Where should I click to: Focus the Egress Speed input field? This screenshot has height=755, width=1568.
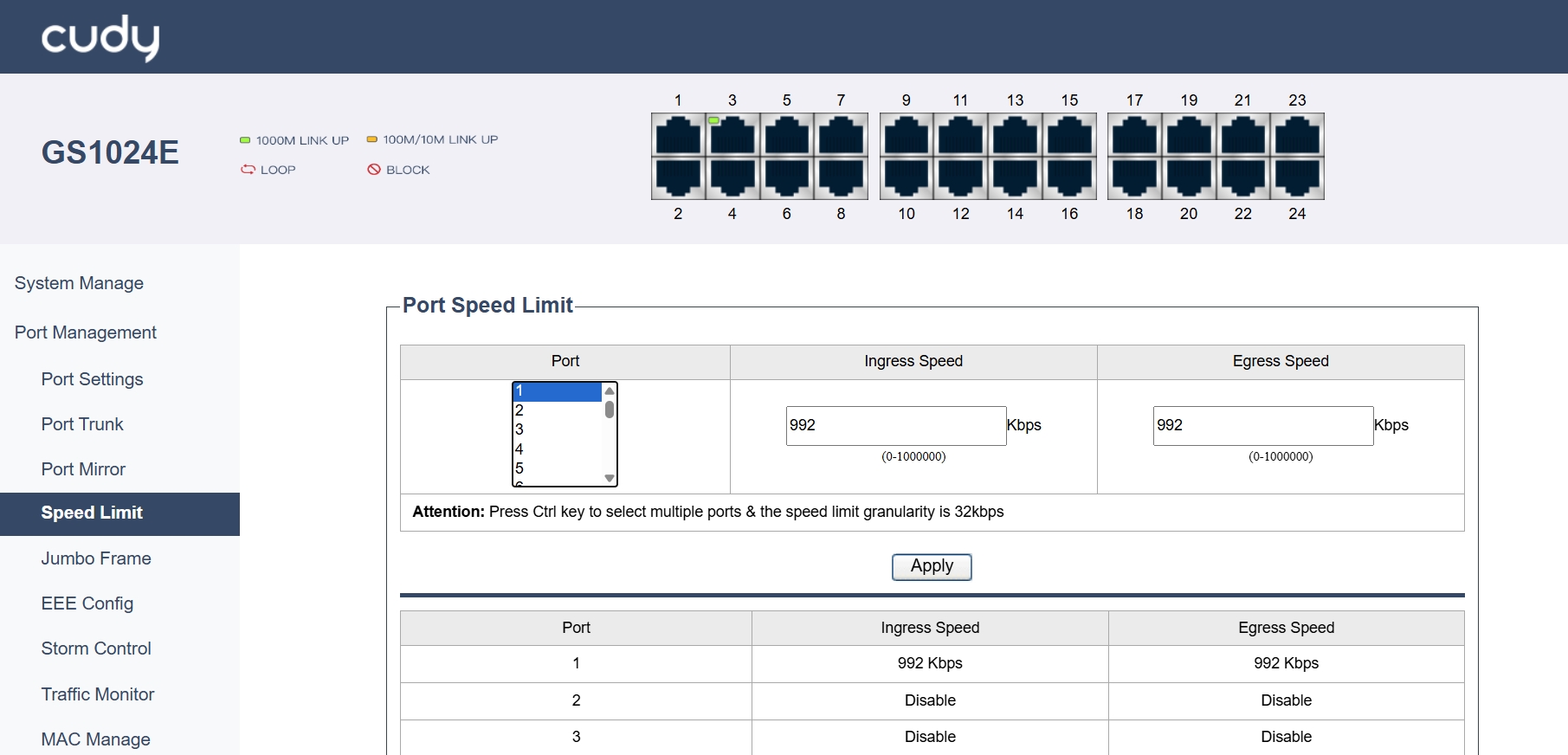(x=1262, y=425)
